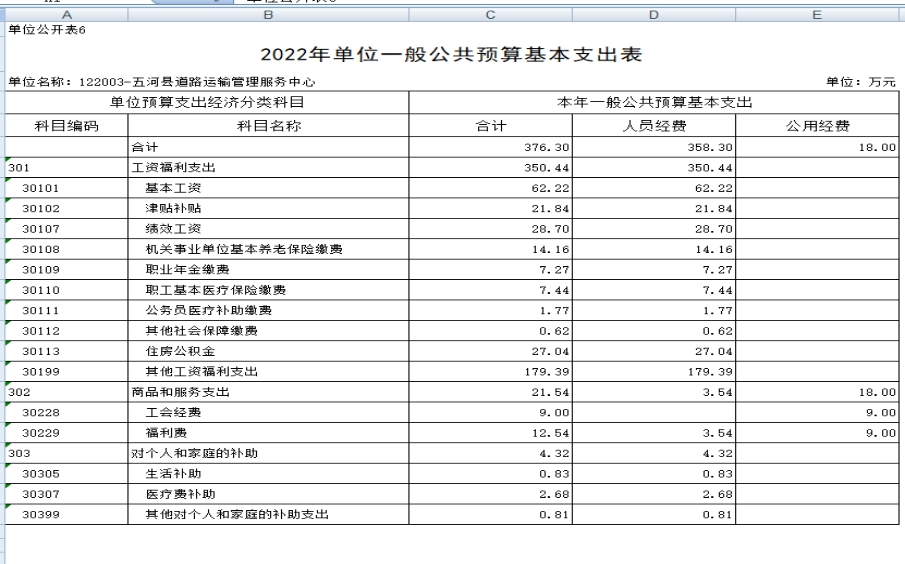Select header cell 本年一般公共预算基本支出
This screenshot has height=564, width=905.
point(654,102)
